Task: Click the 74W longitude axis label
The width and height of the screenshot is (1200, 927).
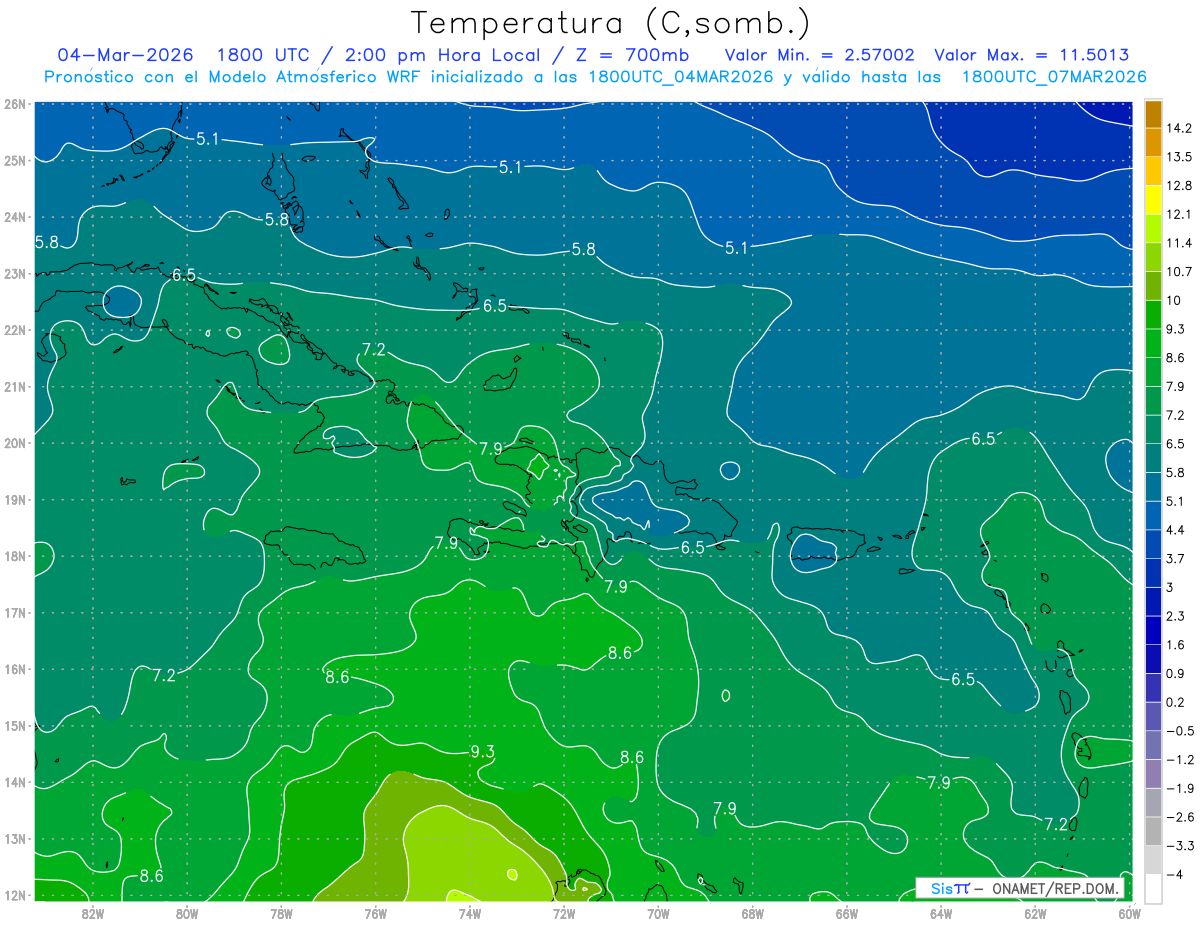Action: click(x=469, y=912)
